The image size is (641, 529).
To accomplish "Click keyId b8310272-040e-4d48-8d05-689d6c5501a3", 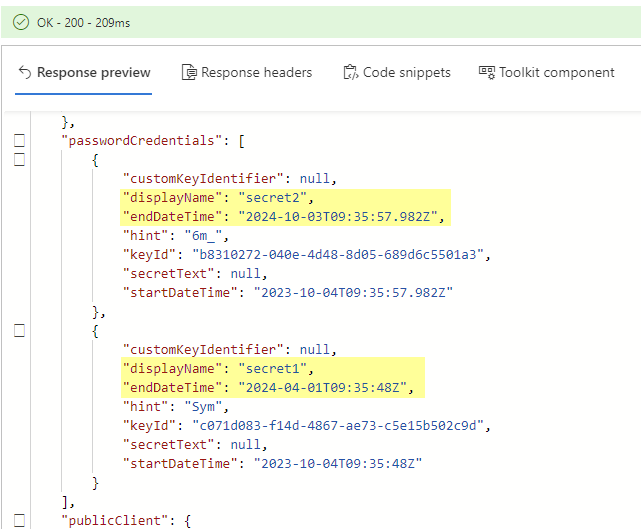I will pyautogui.click(x=338, y=255).
